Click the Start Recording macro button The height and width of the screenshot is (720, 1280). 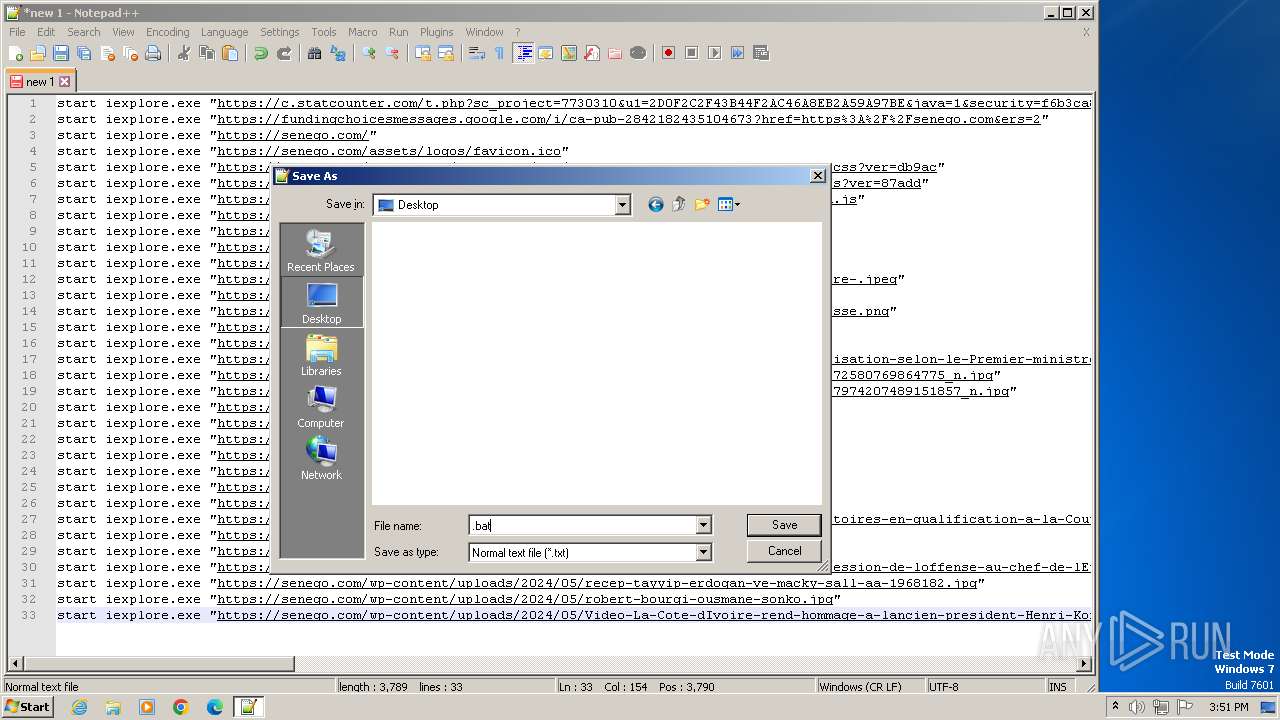[x=668, y=53]
